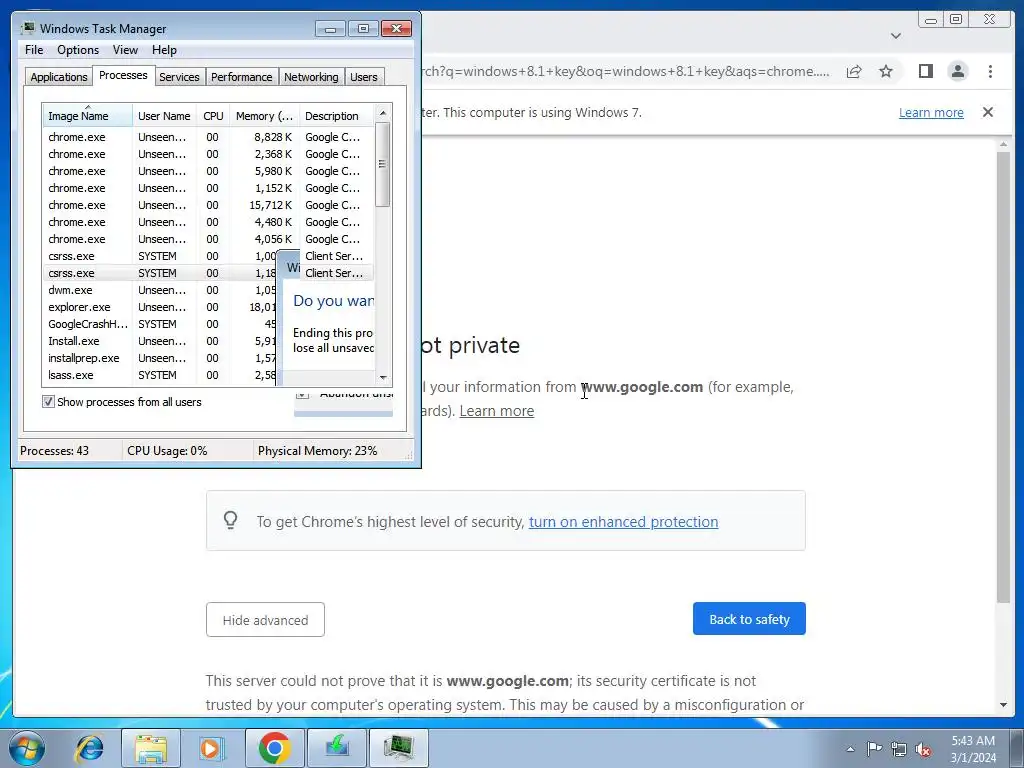The width and height of the screenshot is (1024, 768).
Task: Click Learn more link in info bar
Action: coord(931,112)
